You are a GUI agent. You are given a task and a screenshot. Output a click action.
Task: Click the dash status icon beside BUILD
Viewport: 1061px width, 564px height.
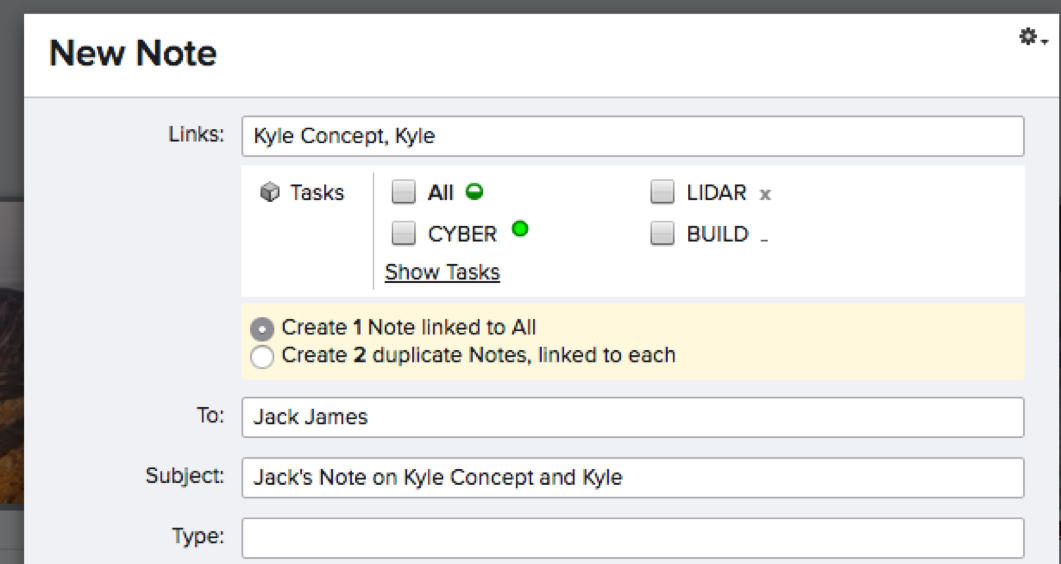click(x=764, y=239)
